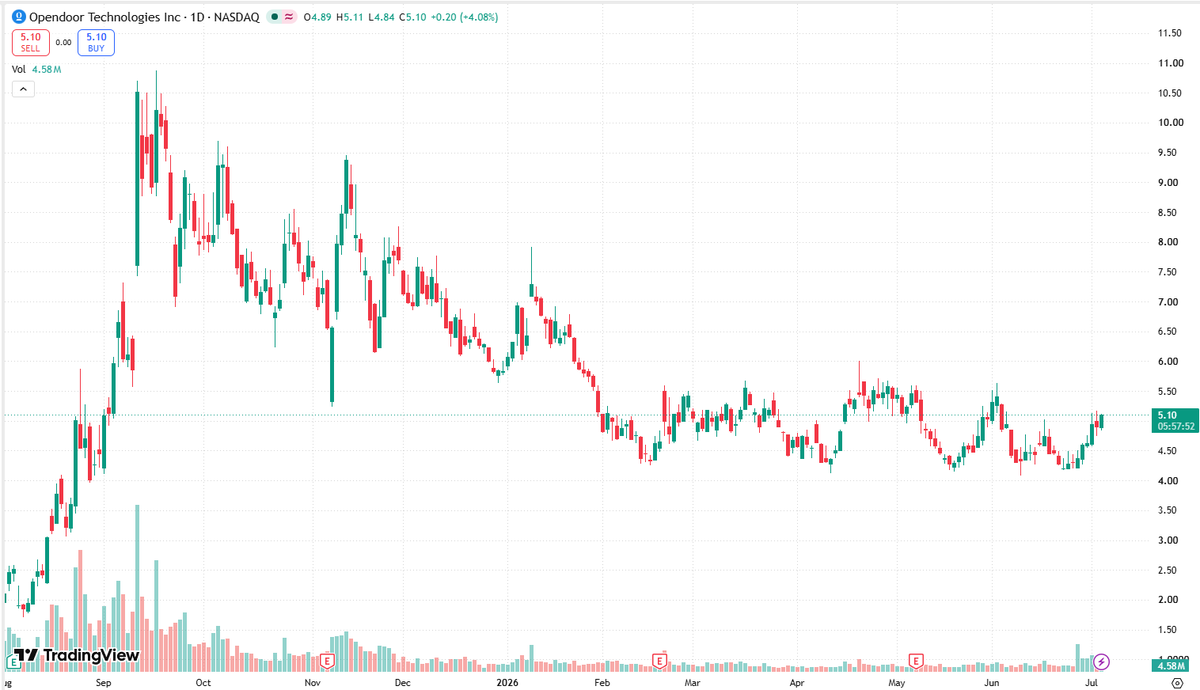
Task: Click the O4.89 open price value
Action: (319, 17)
